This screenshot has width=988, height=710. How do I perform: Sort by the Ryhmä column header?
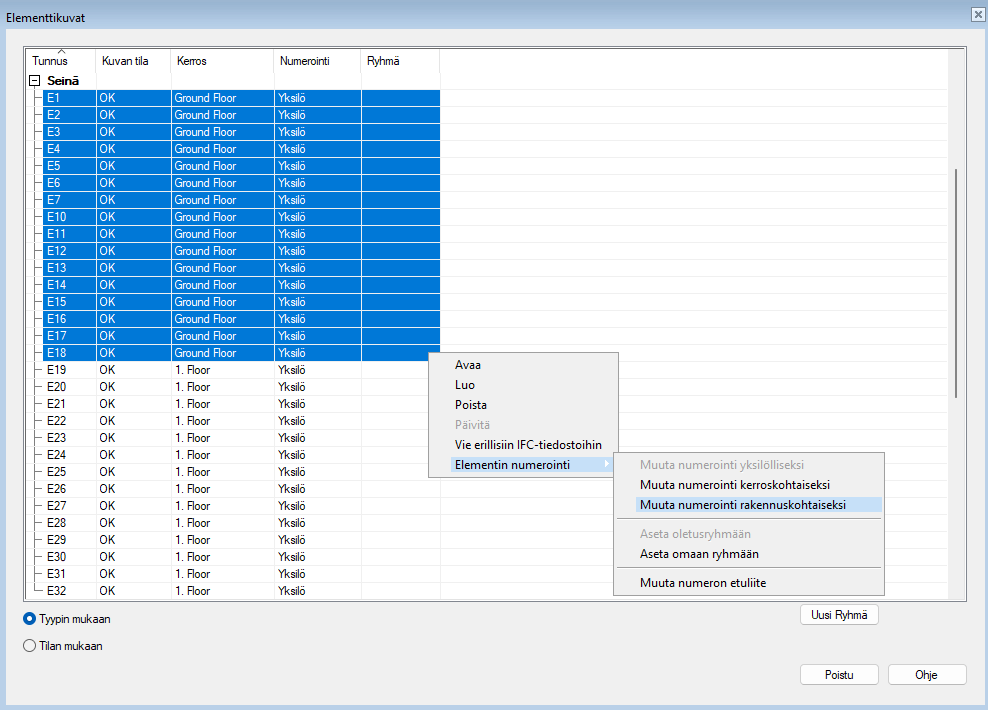[x=400, y=60]
